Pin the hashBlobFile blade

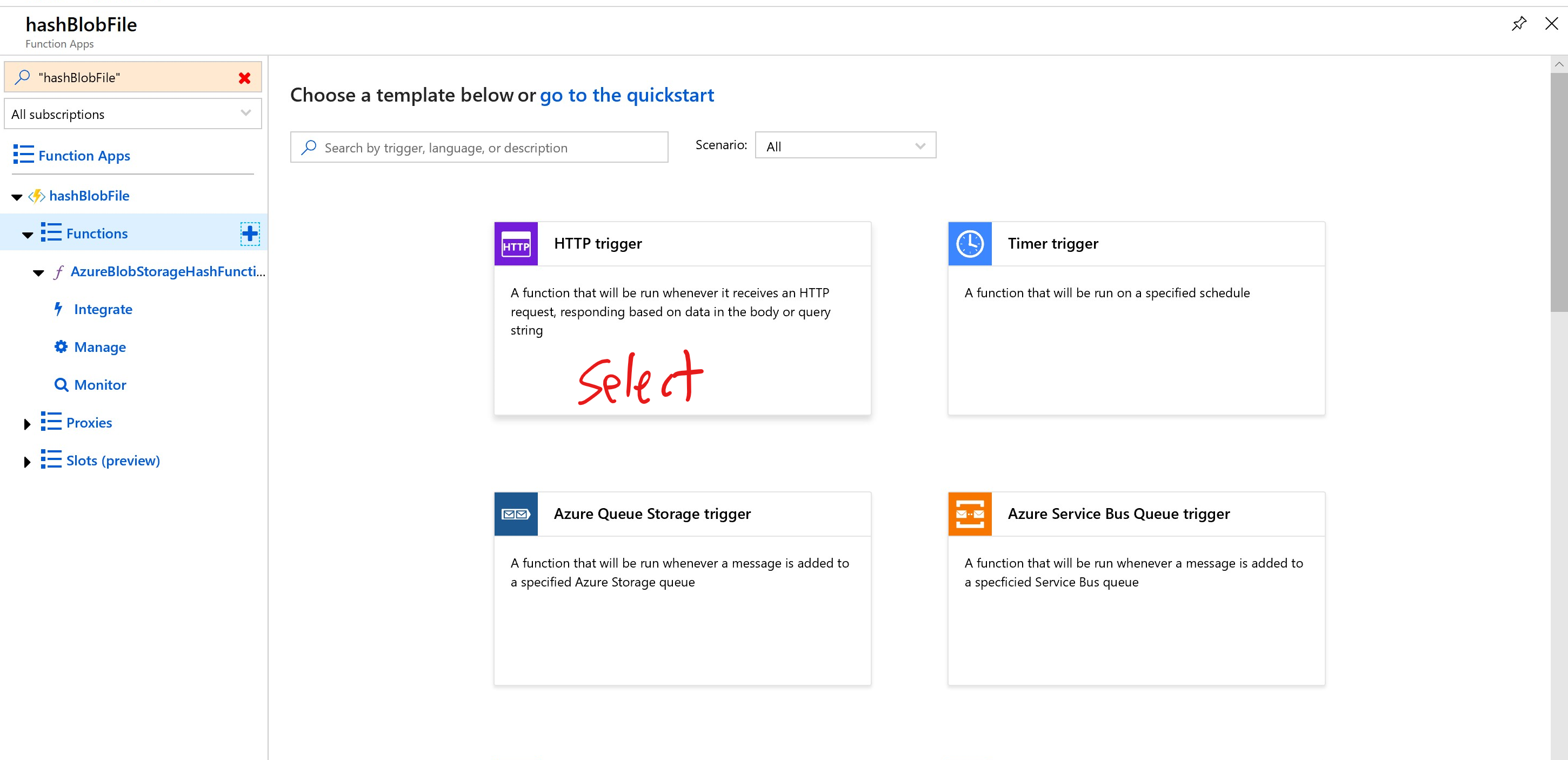(1519, 24)
